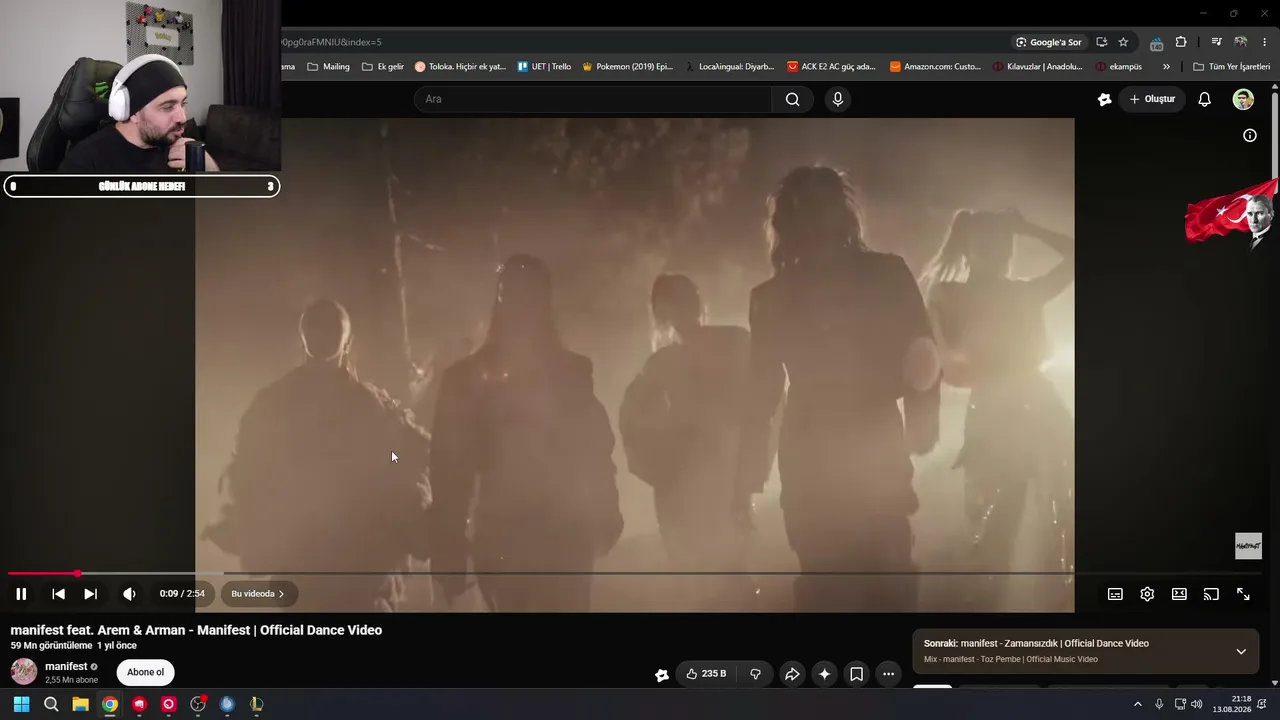Open the 'Tüm Yer İşaretleri' folder
Viewport: 1280px width, 720px height.
tap(1231, 67)
